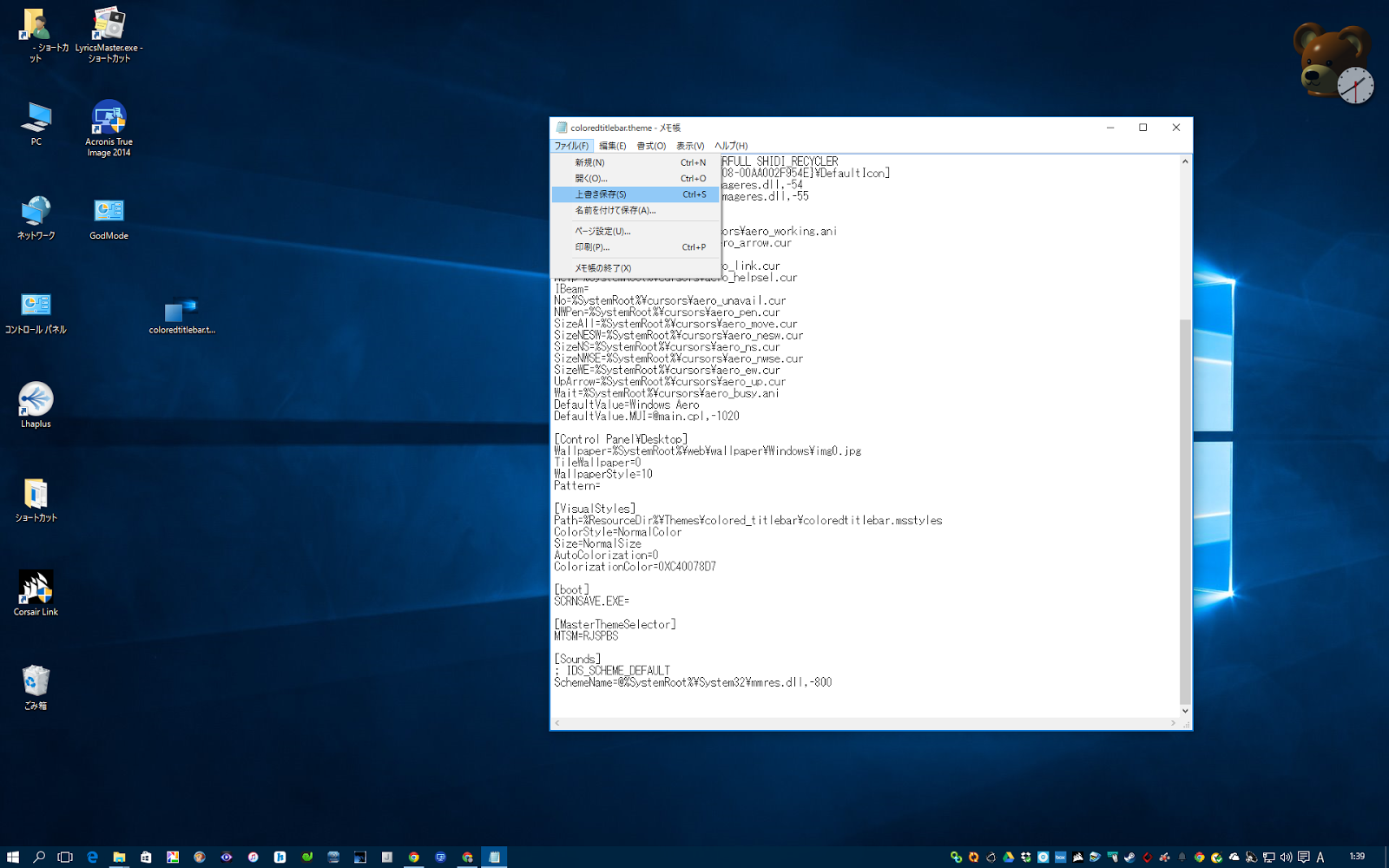The width and height of the screenshot is (1389, 868).
Task: Open the ヘルプ(H) Help menu
Action: [x=731, y=146]
